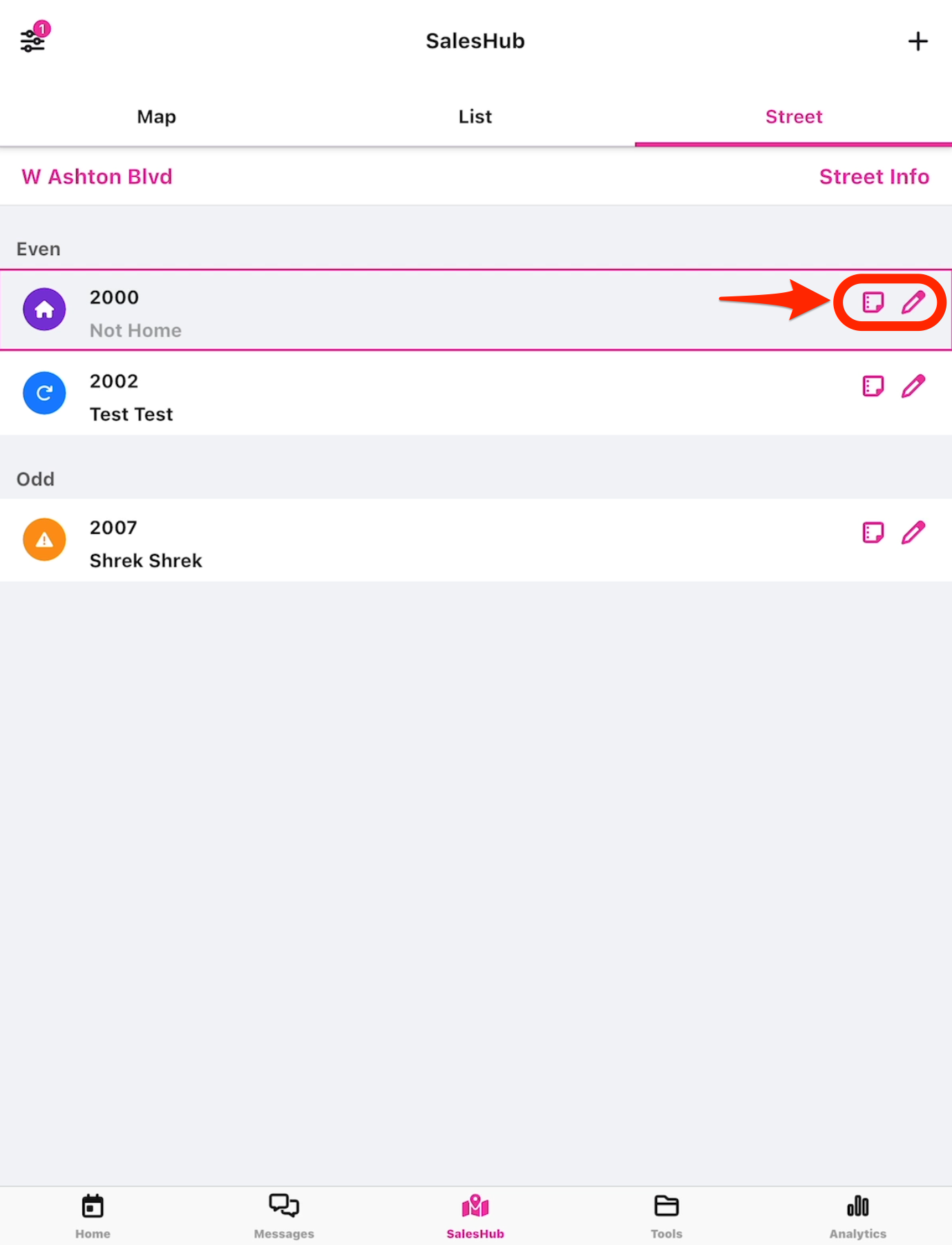Go to Home in bottom navigation
Image resolution: width=952 pixels, height=1245 pixels.
pyautogui.click(x=93, y=1216)
